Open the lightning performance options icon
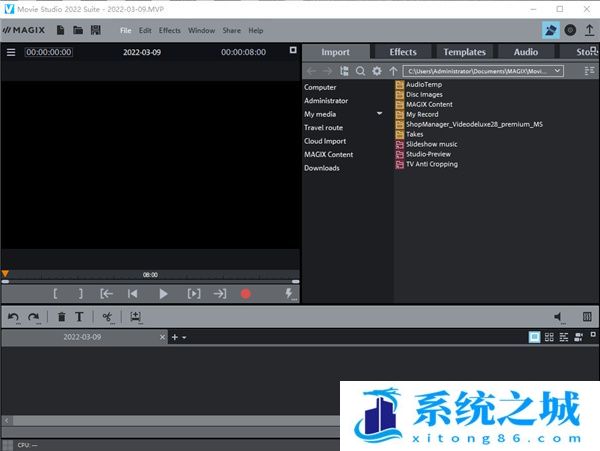Viewport: 600px width, 451px height. [290, 294]
